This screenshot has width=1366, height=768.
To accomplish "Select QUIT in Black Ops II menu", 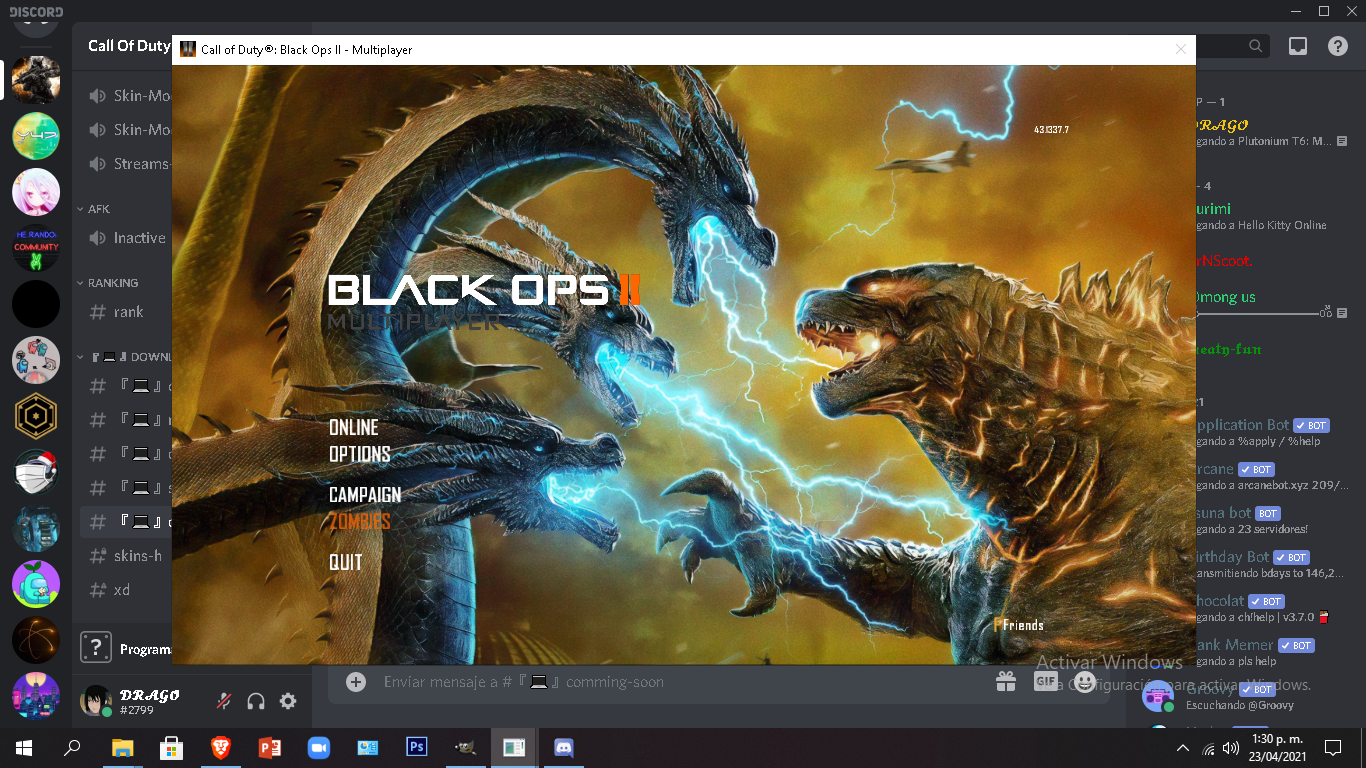I will [x=346, y=562].
